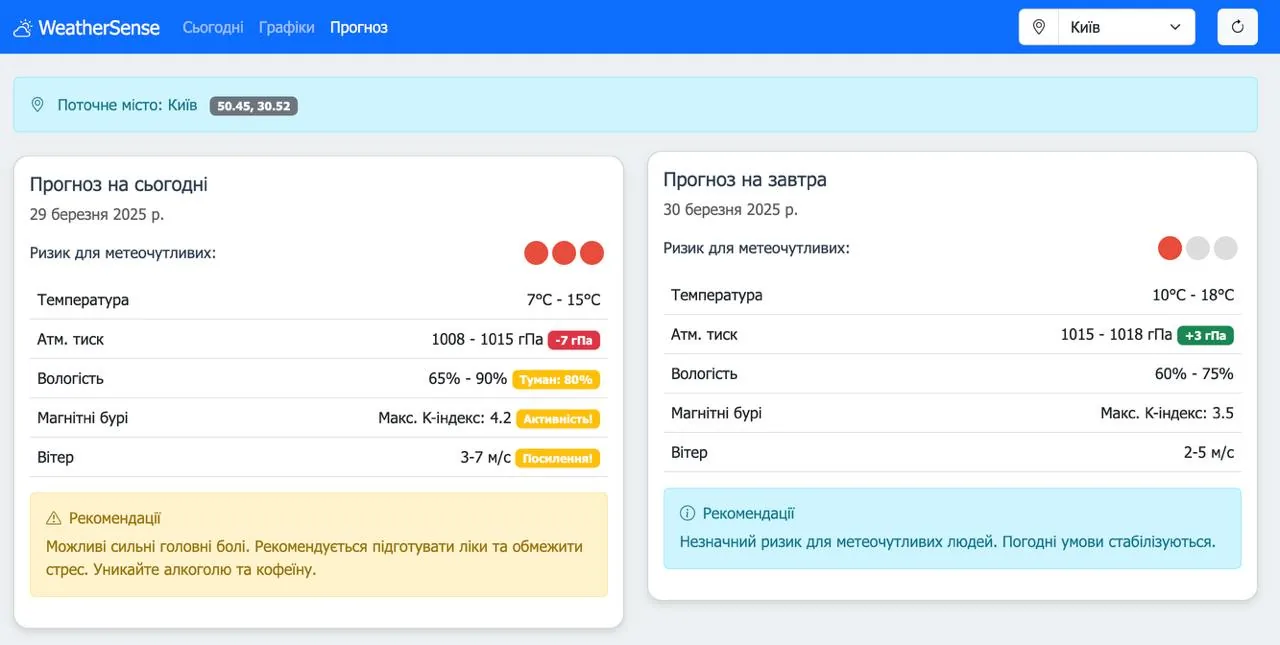1280x645 pixels.
Task: Switch to the Графіки tab
Action: [287, 27]
